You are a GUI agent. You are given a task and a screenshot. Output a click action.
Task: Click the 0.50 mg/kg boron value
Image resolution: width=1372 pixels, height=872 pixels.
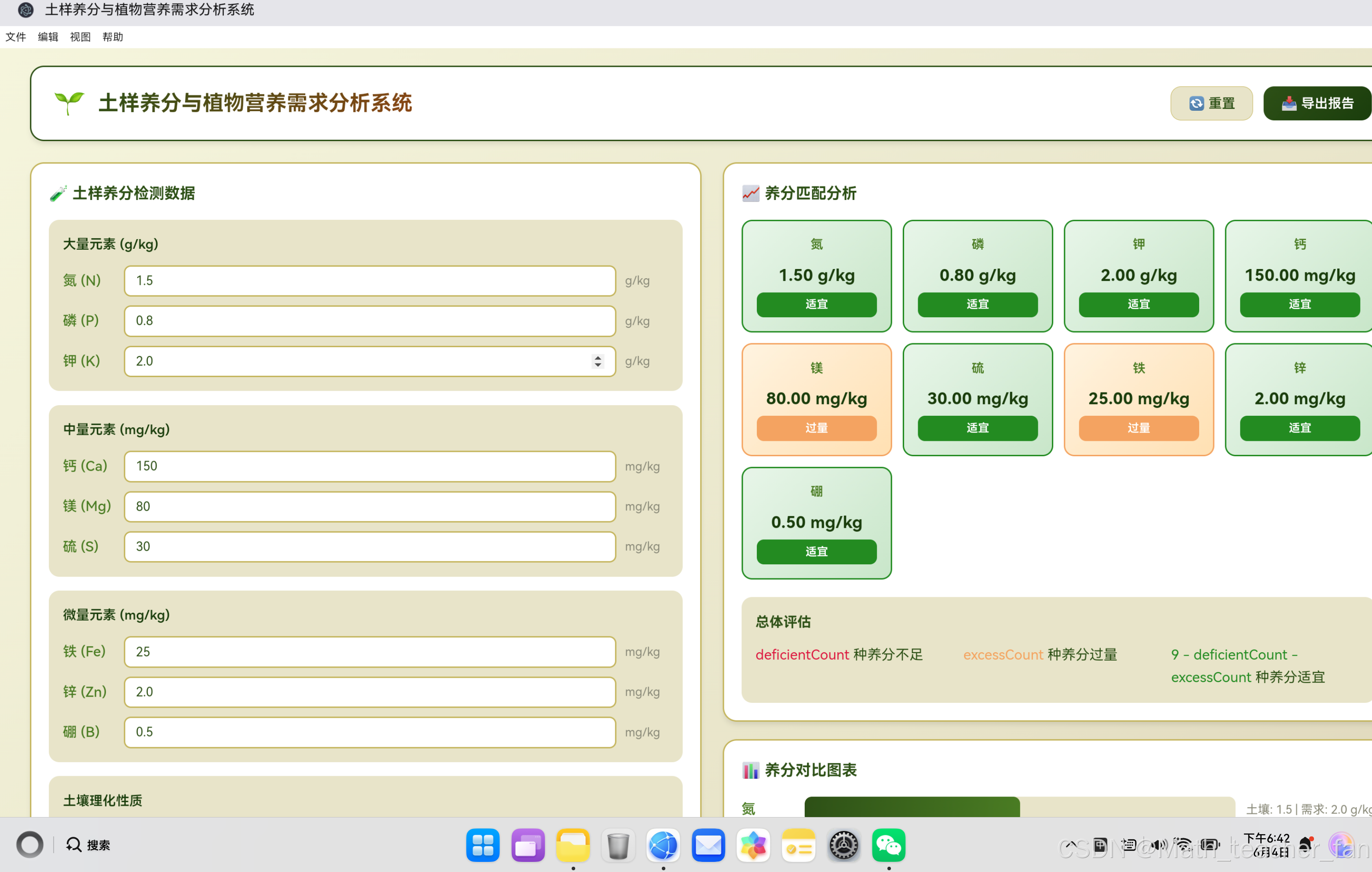click(817, 522)
